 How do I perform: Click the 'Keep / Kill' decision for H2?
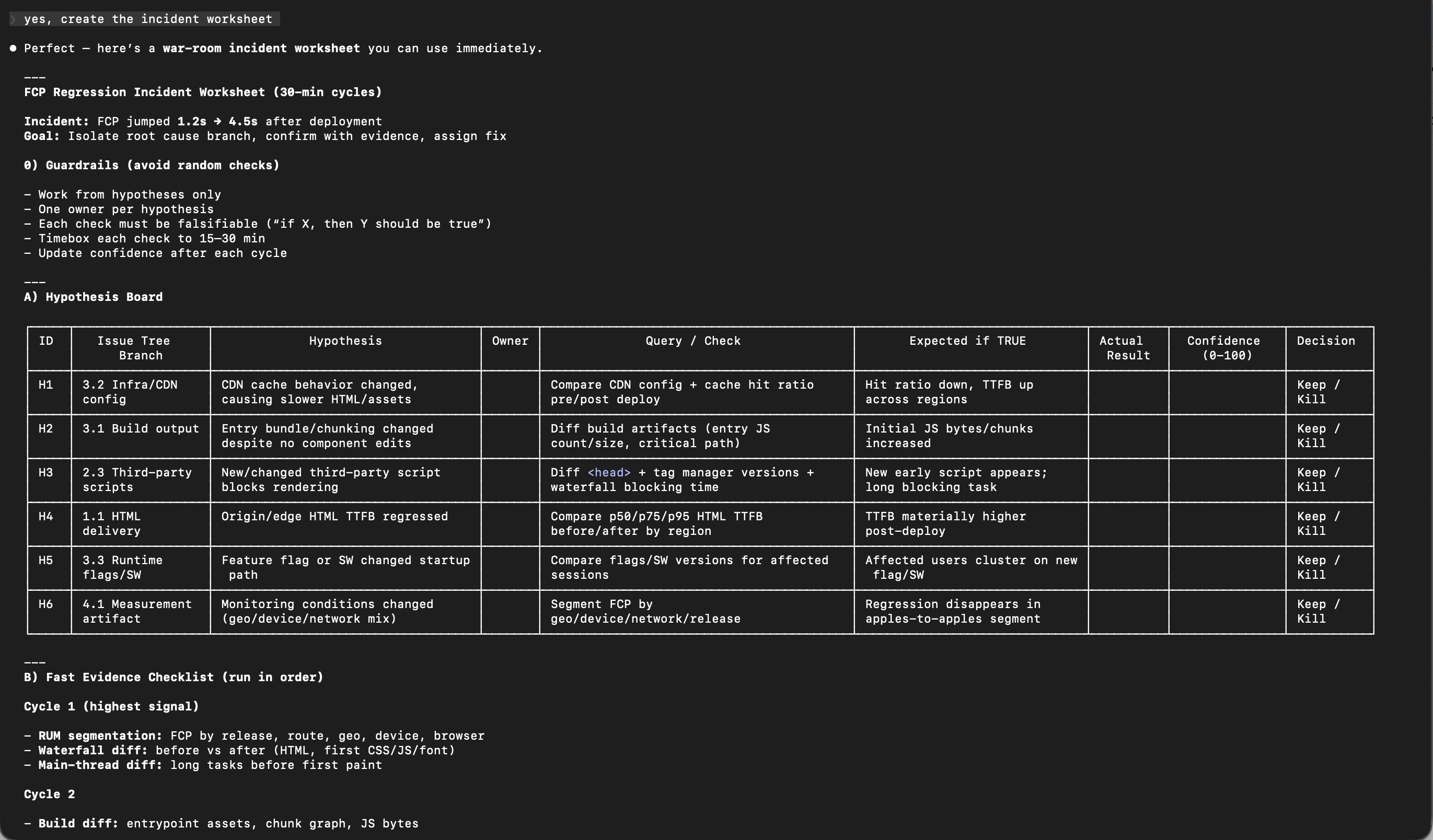tap(1318, 436)
